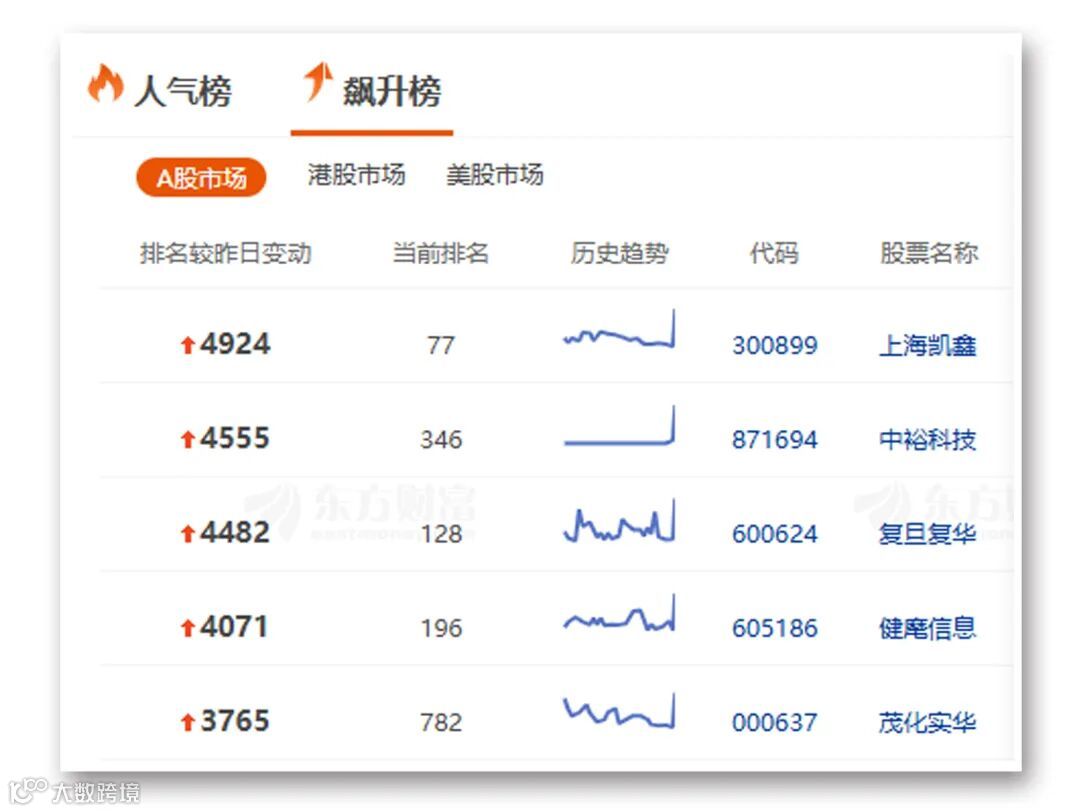Screen dimensions: 1080x812
Task: Click red up arrow next to 3765
Action: tap(187, 722)
